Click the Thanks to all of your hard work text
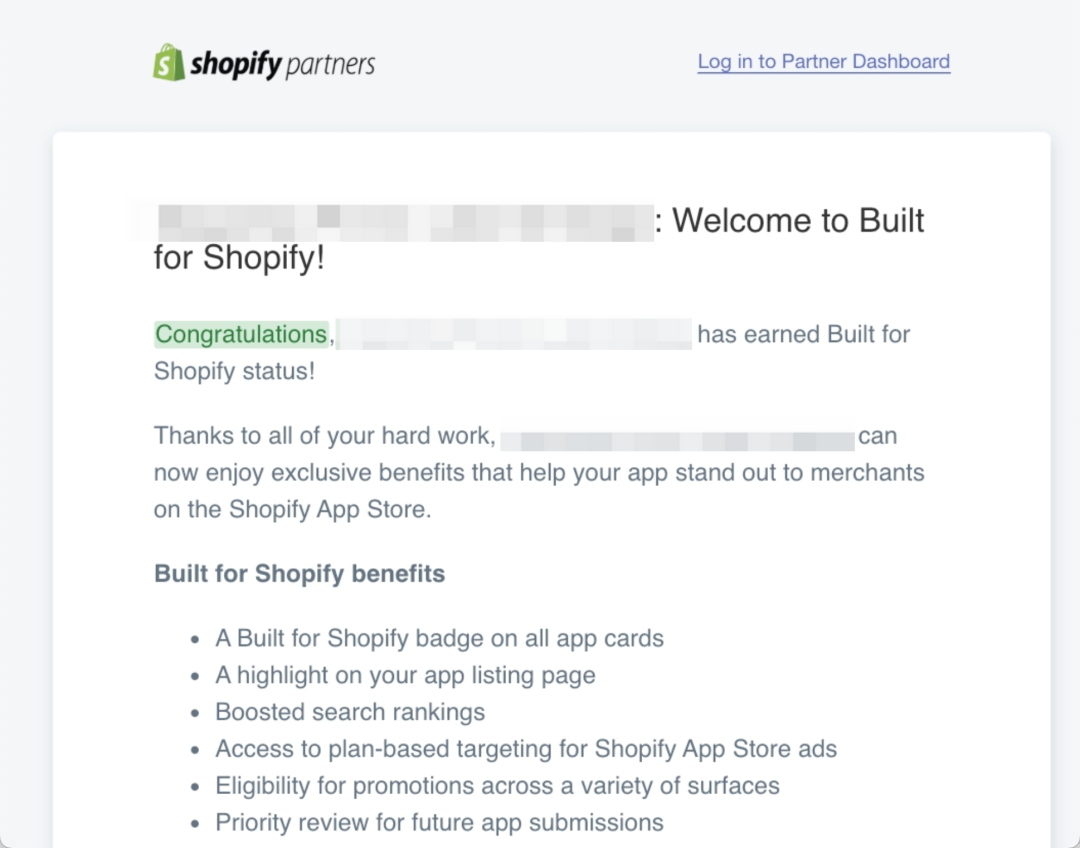1080x848 pixels. click(324, 435)
